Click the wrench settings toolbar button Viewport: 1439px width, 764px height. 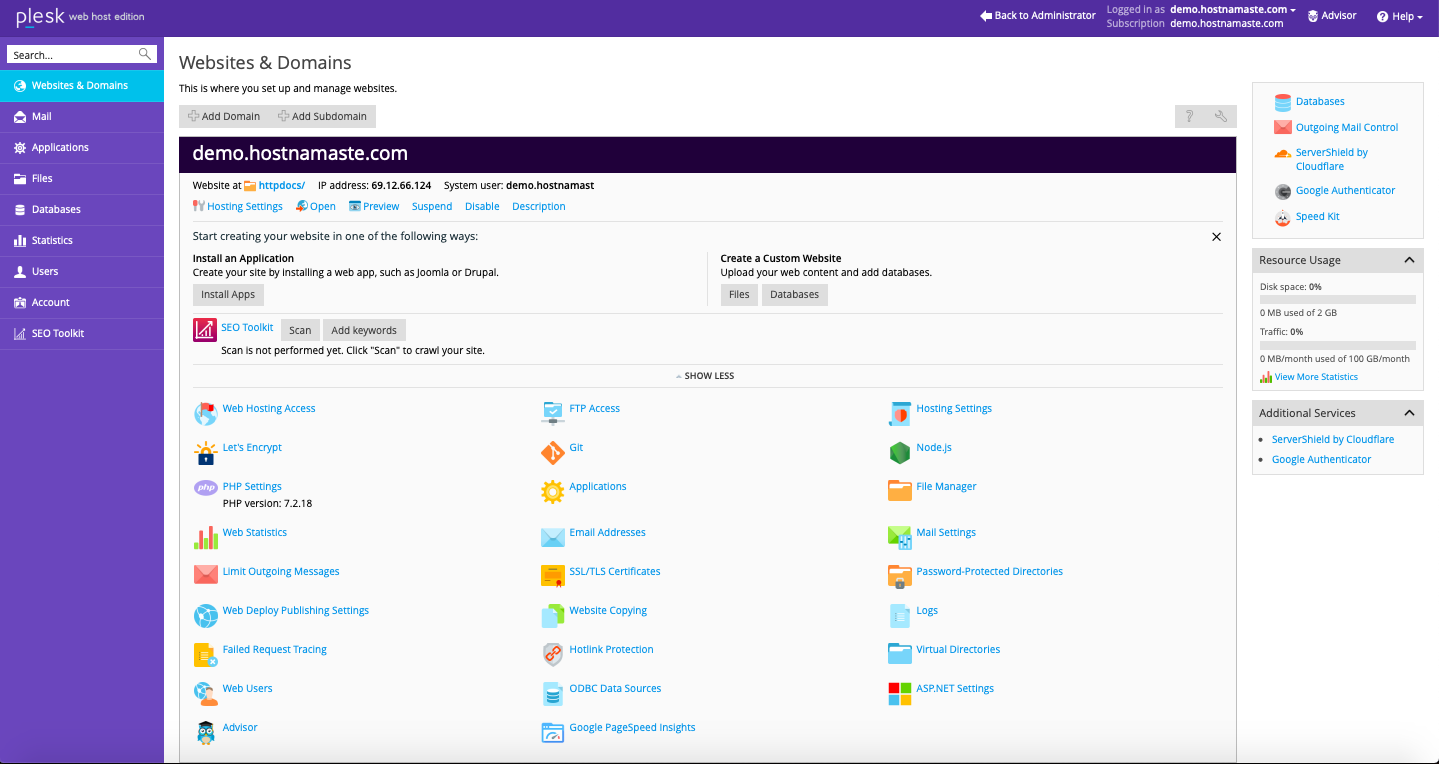pos(1221,116)
